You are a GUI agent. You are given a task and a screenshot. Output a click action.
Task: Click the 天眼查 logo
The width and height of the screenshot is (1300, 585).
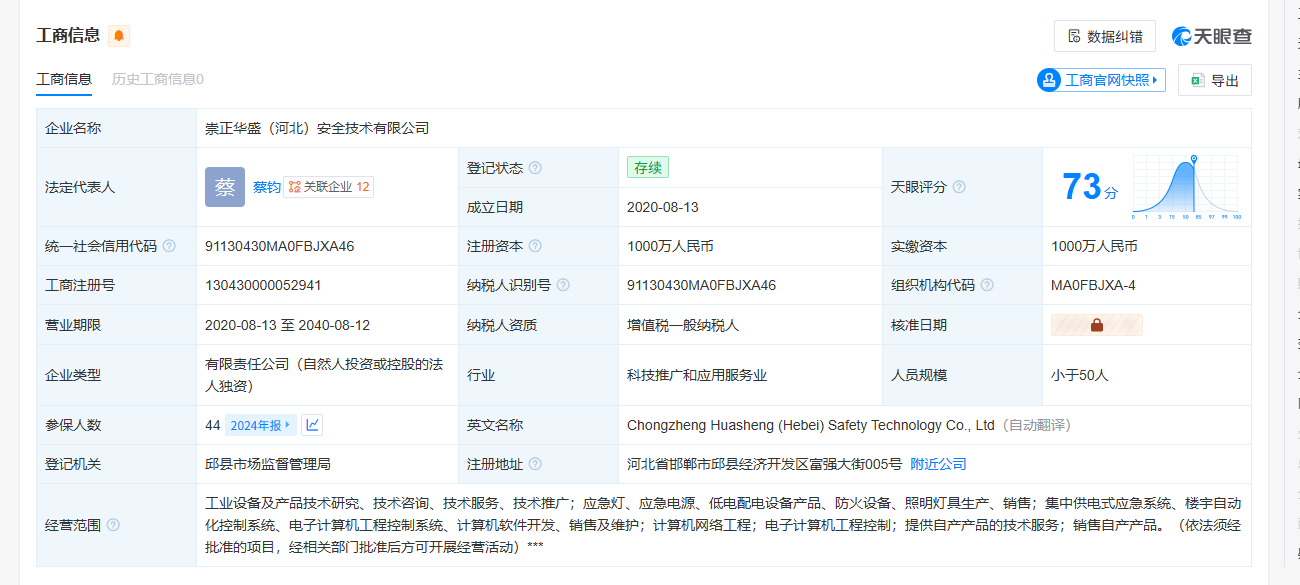(1212, 36)
